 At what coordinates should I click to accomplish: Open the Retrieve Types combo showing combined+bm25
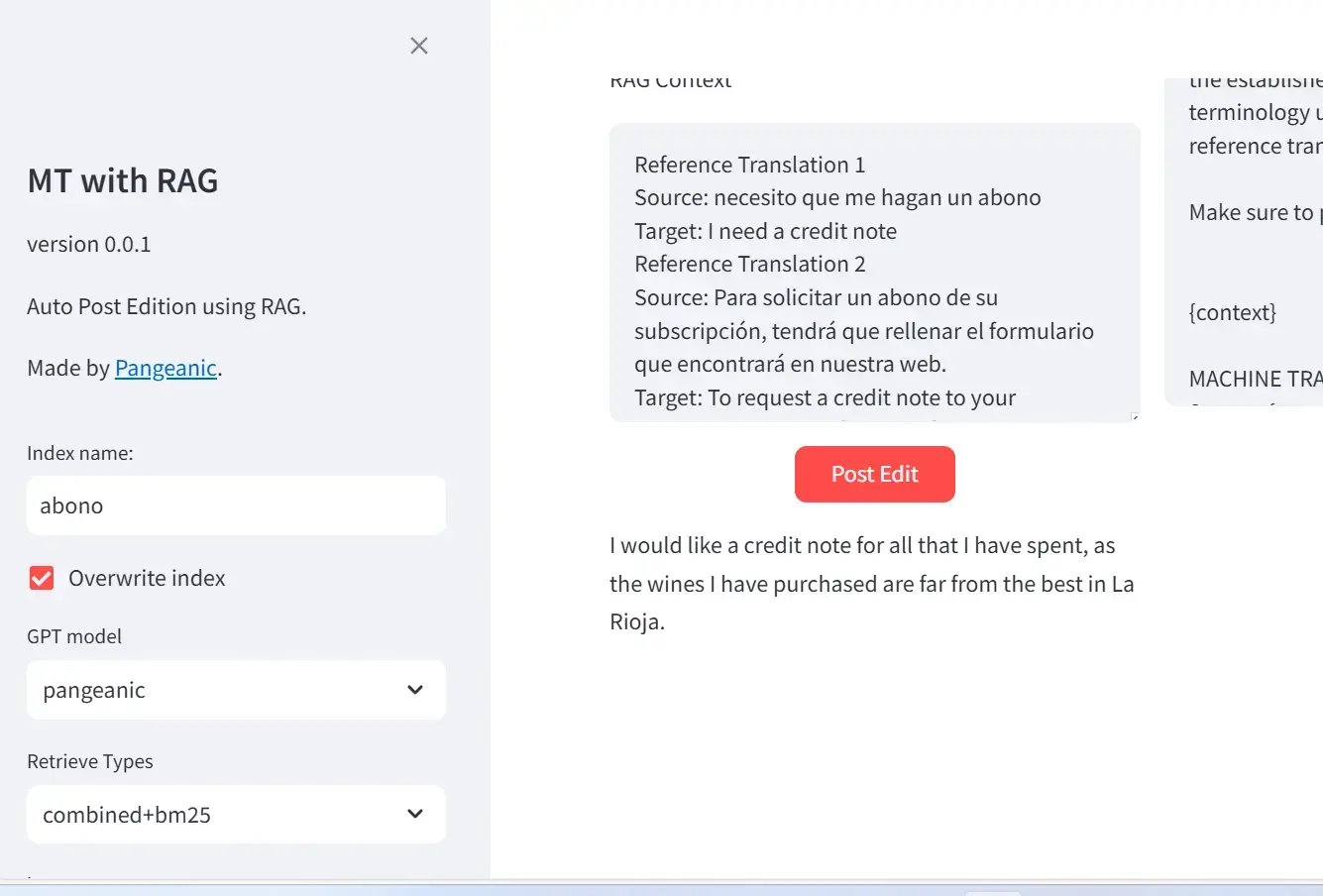236,814
